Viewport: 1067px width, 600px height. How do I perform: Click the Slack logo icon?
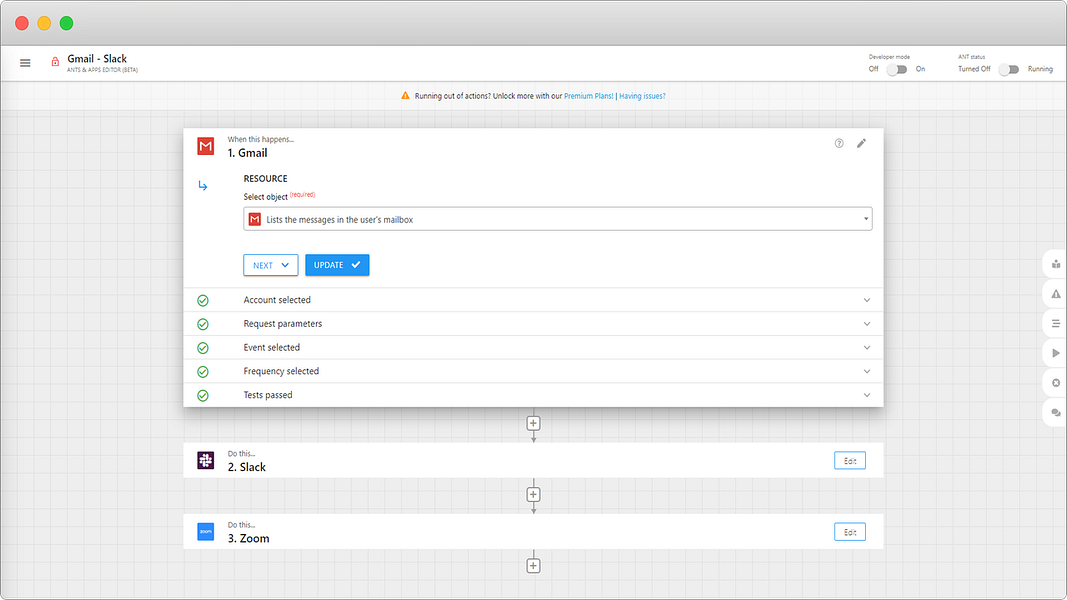pos(206,461)
